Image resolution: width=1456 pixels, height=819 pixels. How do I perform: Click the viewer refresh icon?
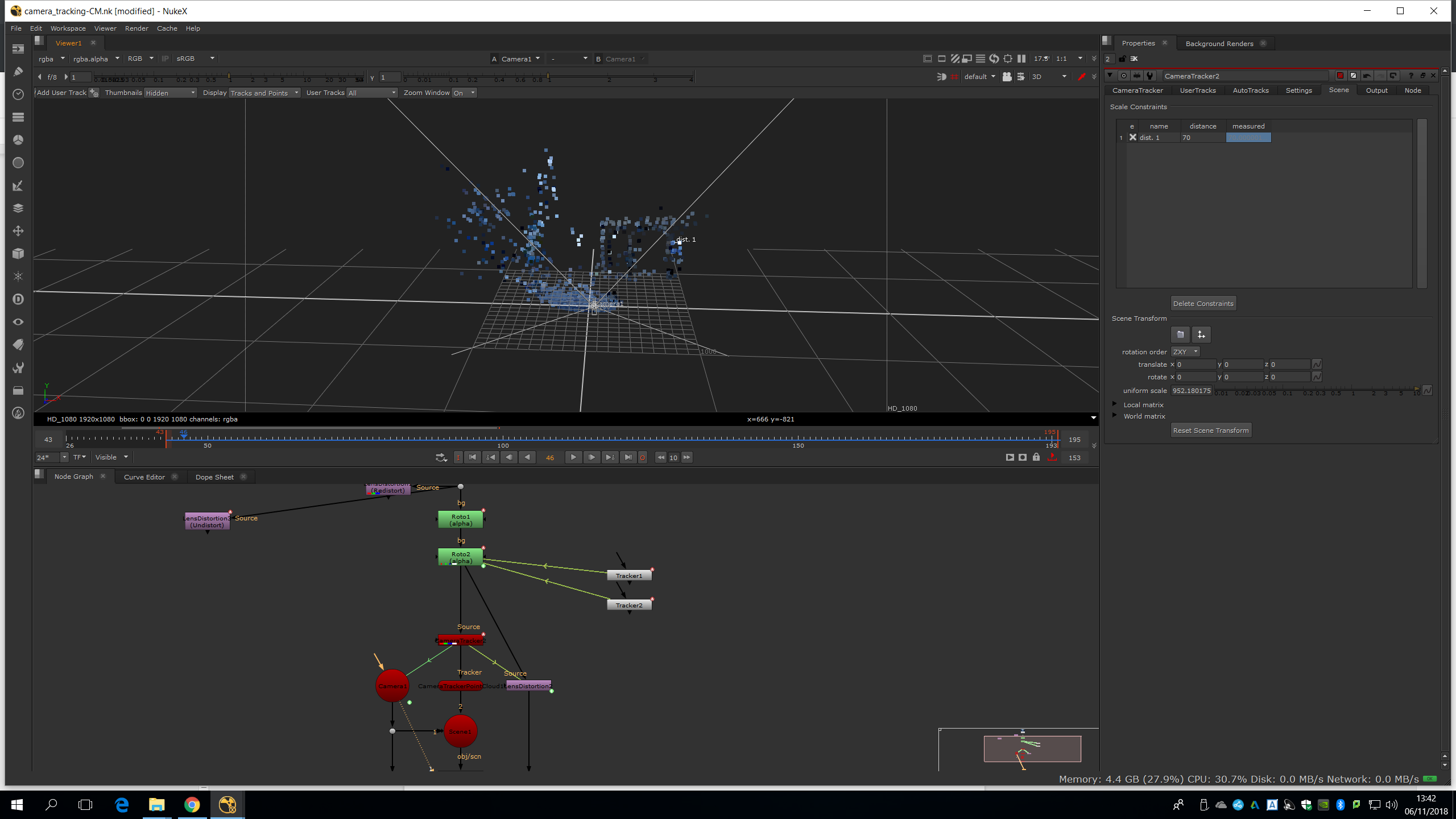994,59
